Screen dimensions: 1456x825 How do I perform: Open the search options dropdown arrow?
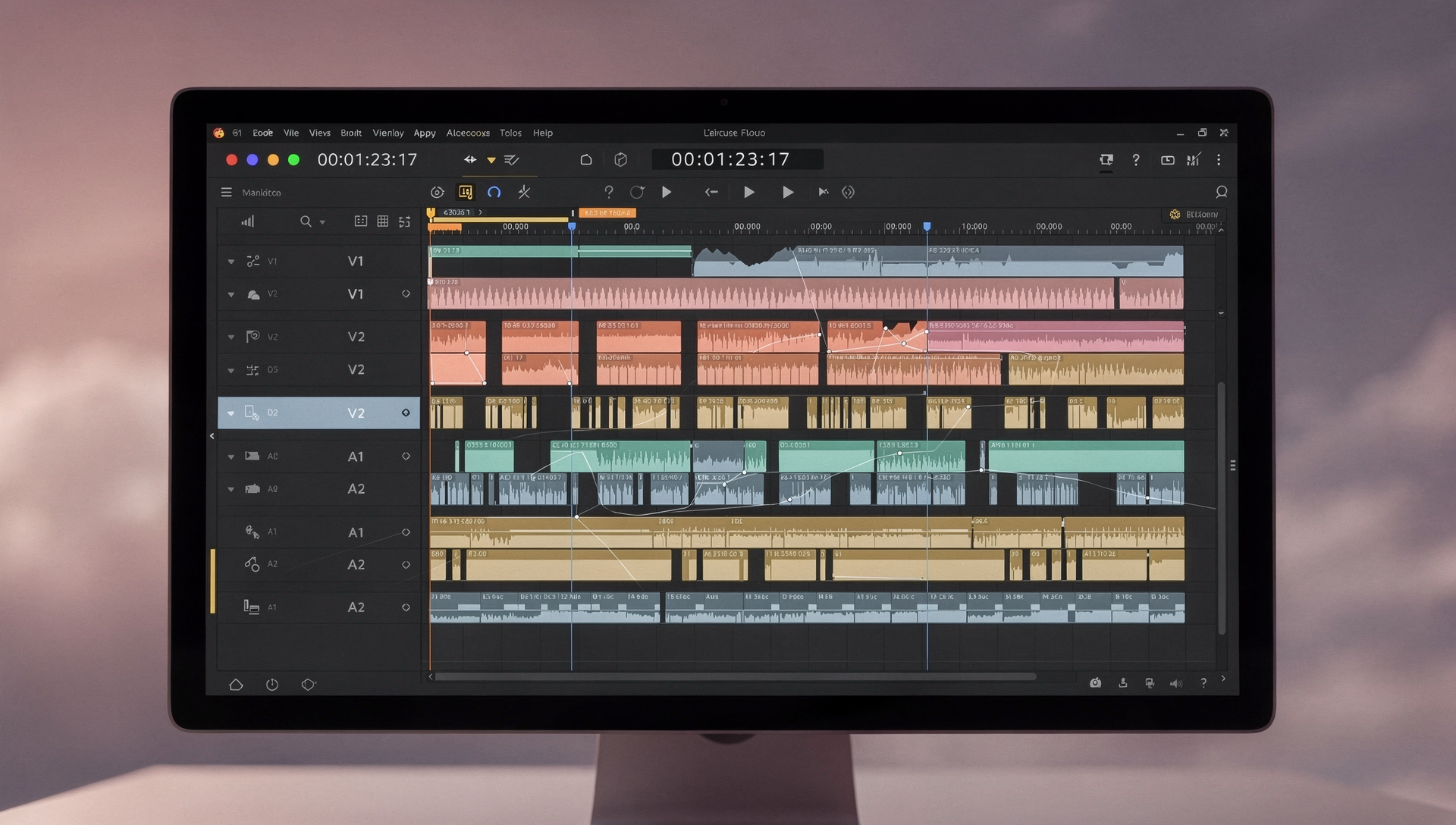click(x=322, y=222)
